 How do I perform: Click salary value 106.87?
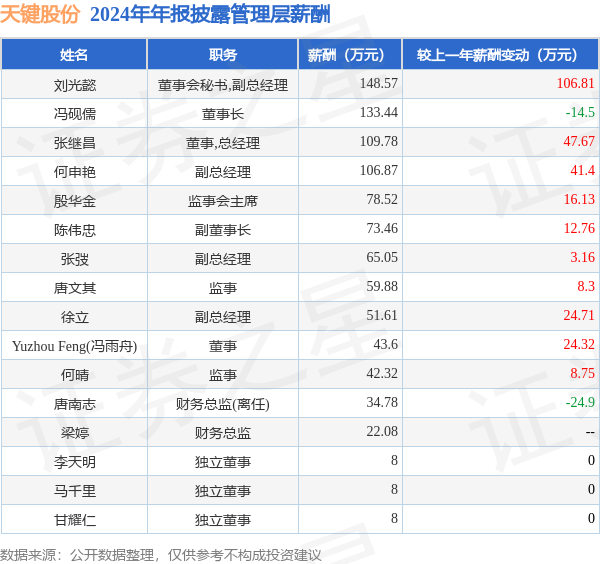pyautogui.click(x=378, y=170)
